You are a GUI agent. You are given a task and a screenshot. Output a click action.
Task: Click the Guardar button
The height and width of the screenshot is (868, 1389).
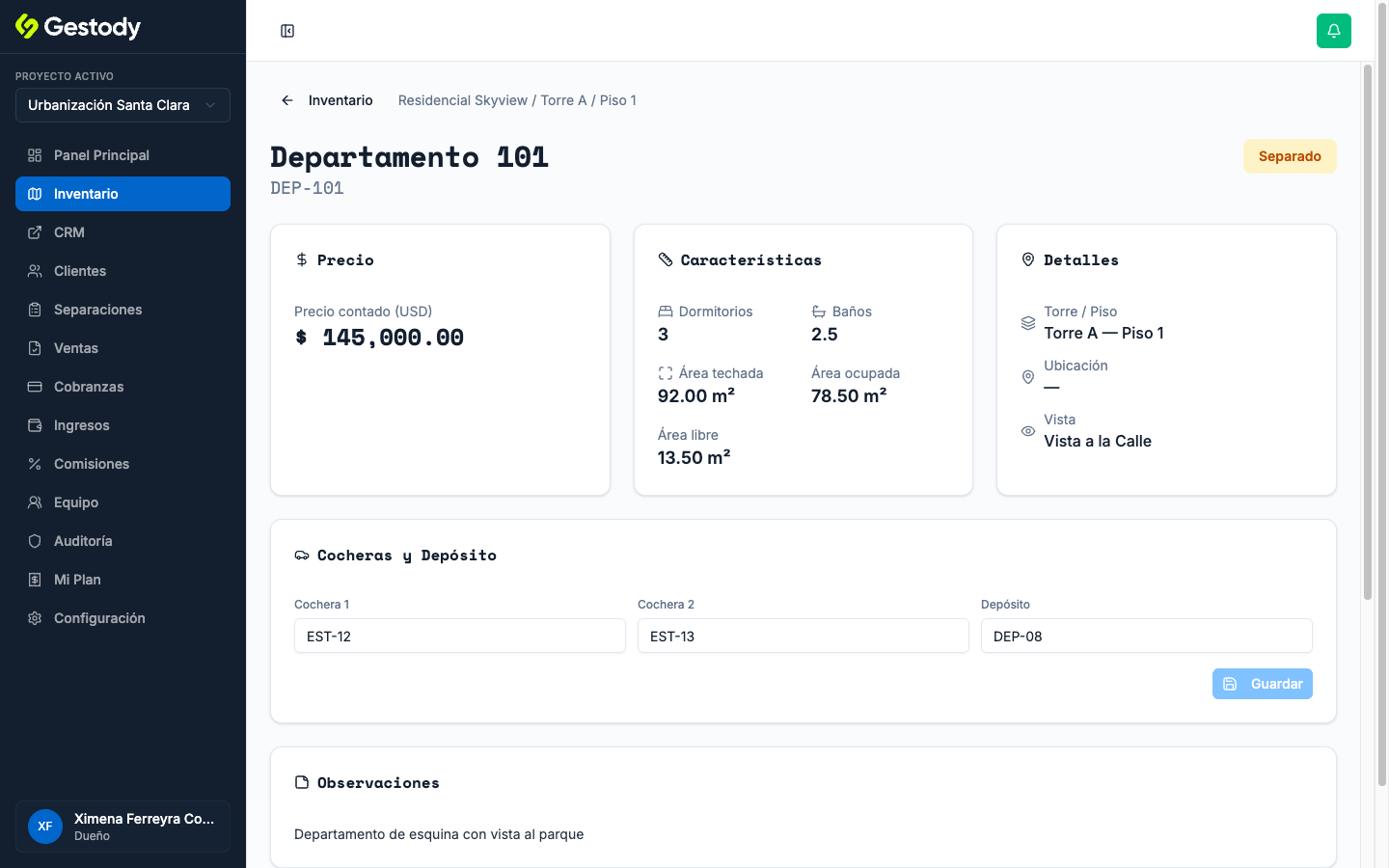coord(1262,684)
